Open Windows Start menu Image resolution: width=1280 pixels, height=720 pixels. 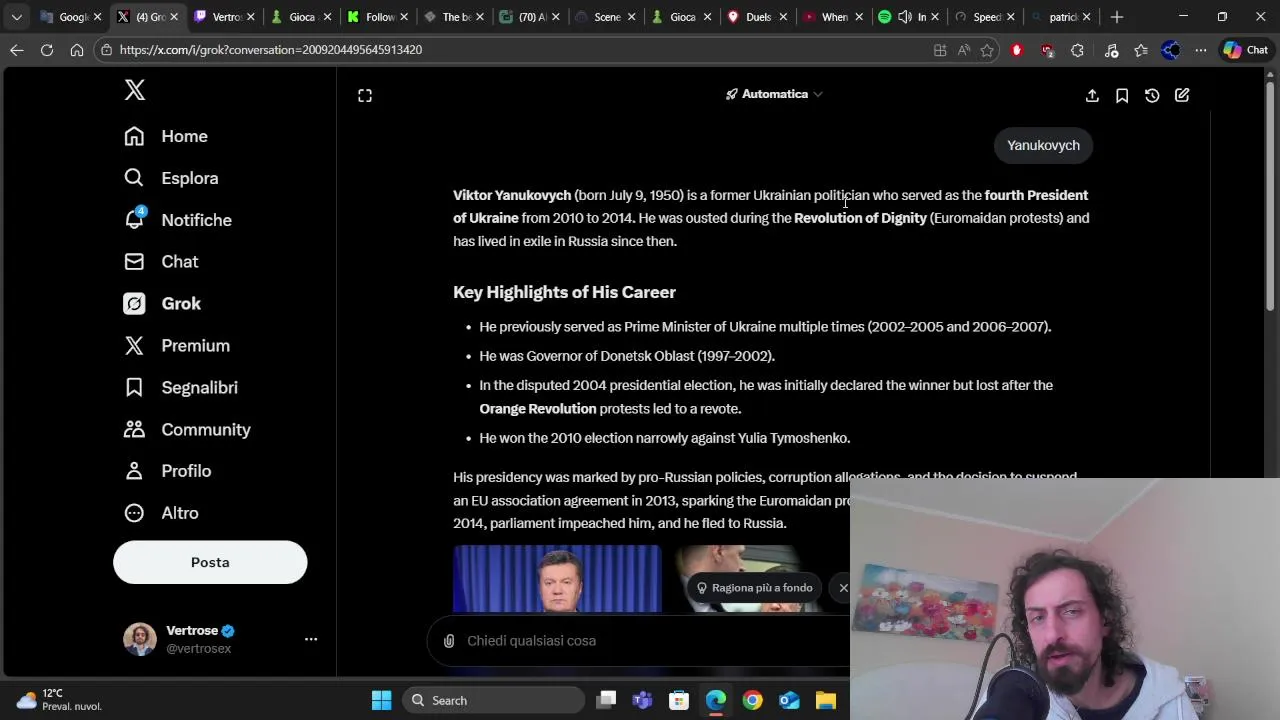tap(382, 700)
